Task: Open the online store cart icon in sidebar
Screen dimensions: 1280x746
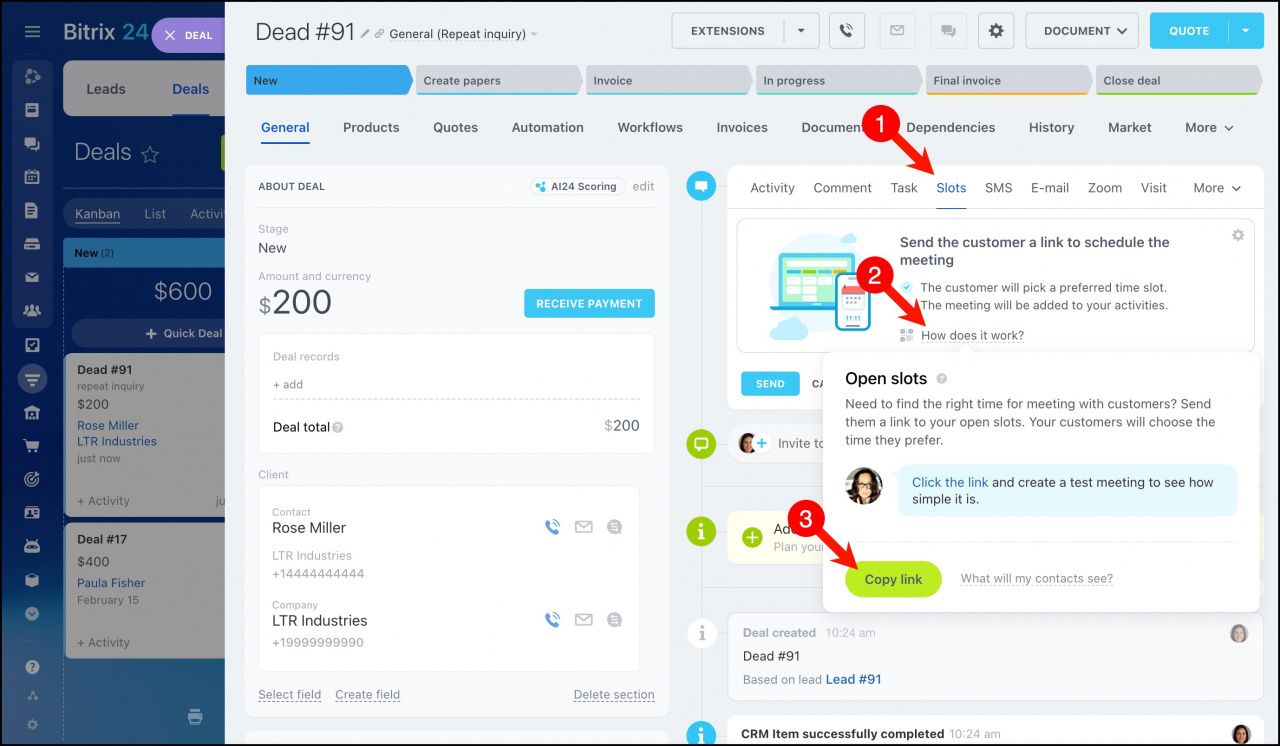Action: click(32, 446)
